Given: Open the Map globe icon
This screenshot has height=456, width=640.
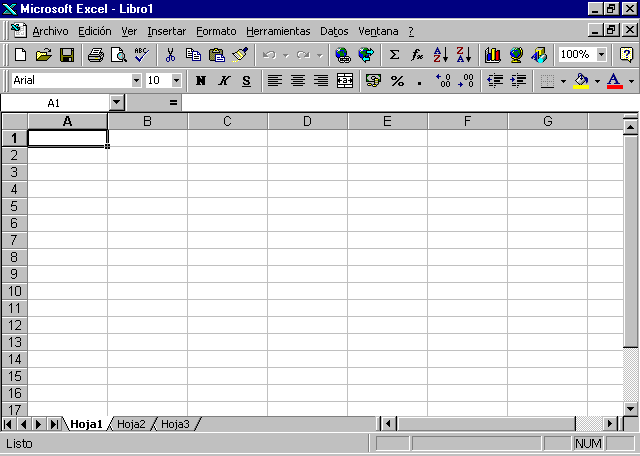Looking at the screenshot, I should click(x=516, y=55).
